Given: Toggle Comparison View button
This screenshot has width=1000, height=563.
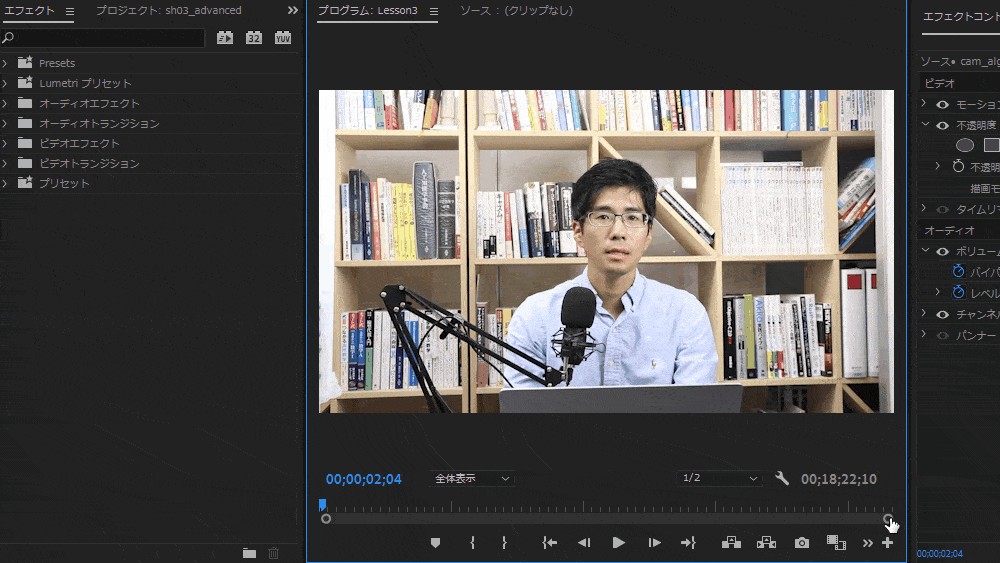Looking at the screenshot, I should pos(836,543).
